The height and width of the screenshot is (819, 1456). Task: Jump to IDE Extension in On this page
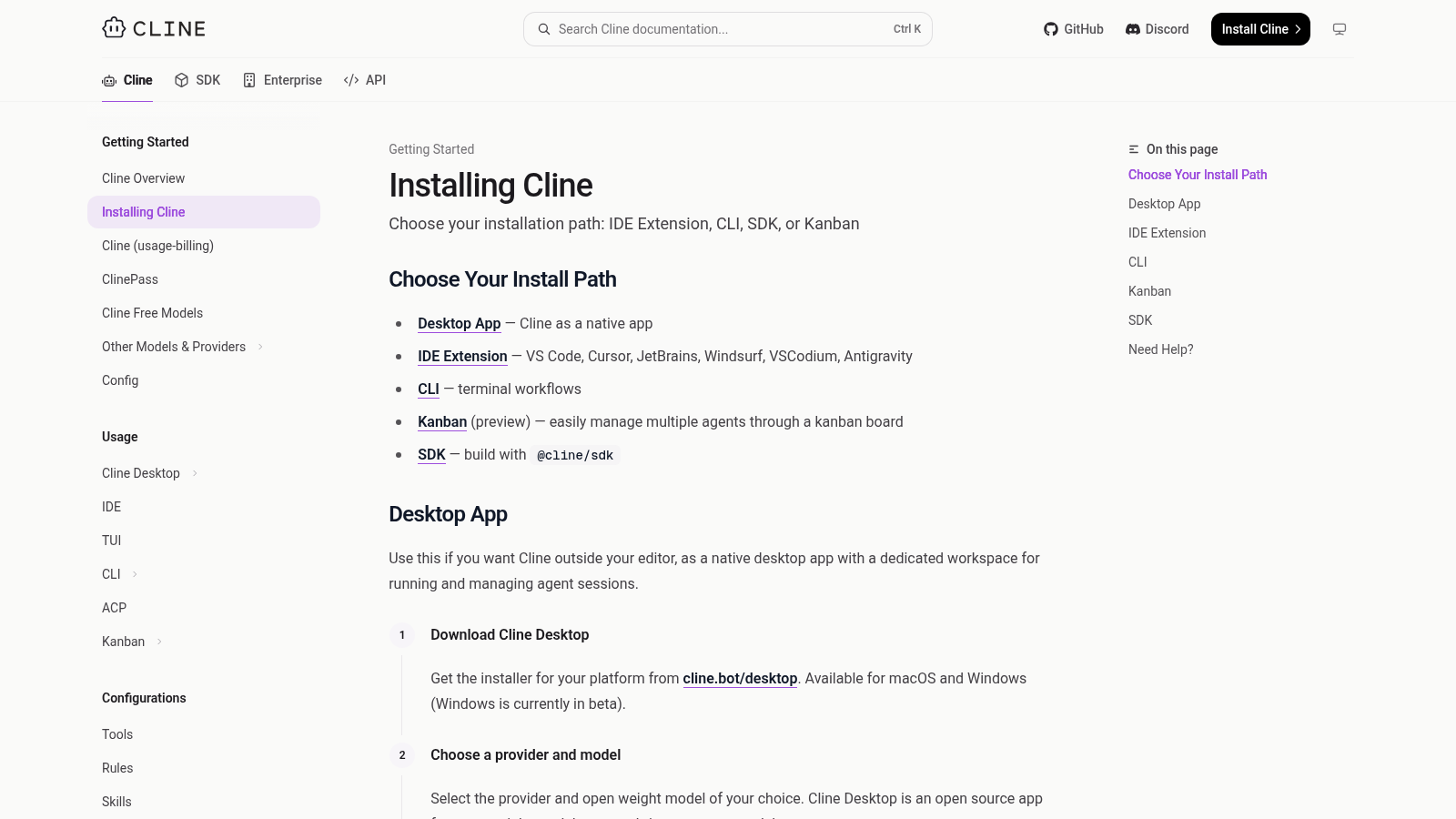pos(1167,233)
